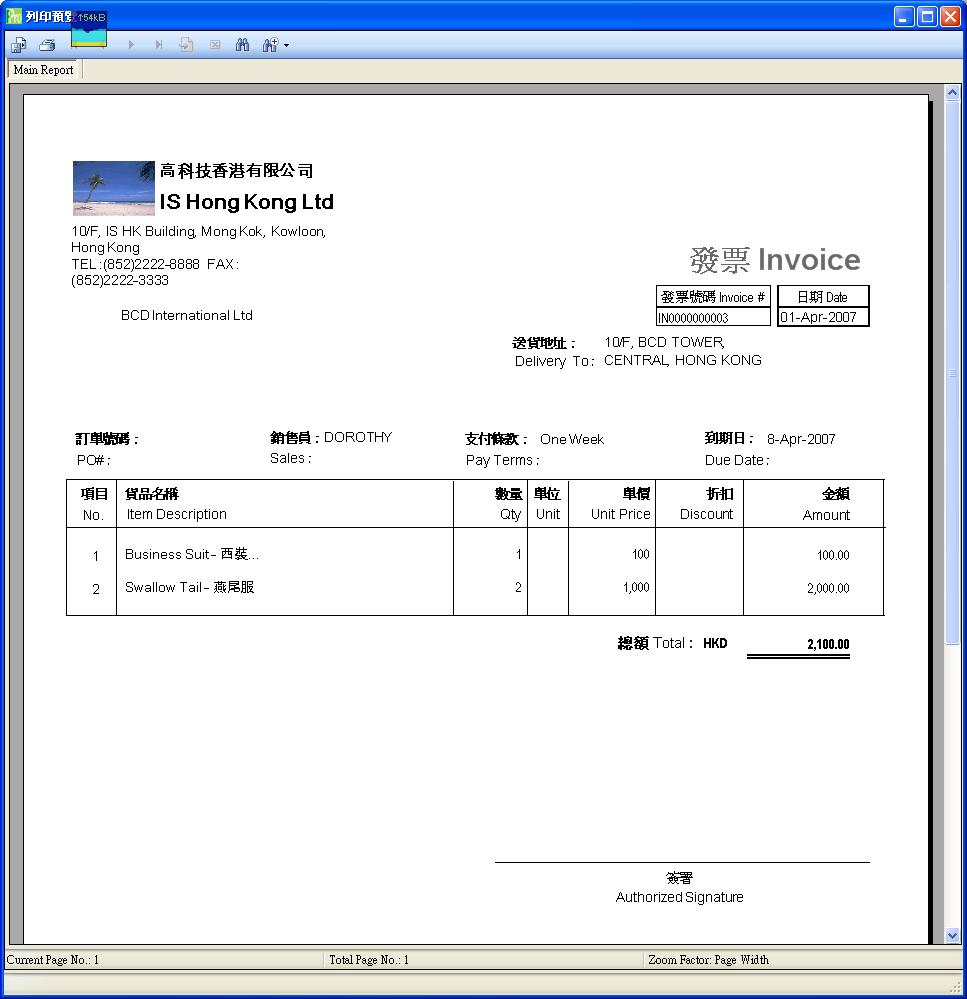The width and height of the screenshot is (967, 999).
Task: Click the Close Current View icon
Action: 214,45
